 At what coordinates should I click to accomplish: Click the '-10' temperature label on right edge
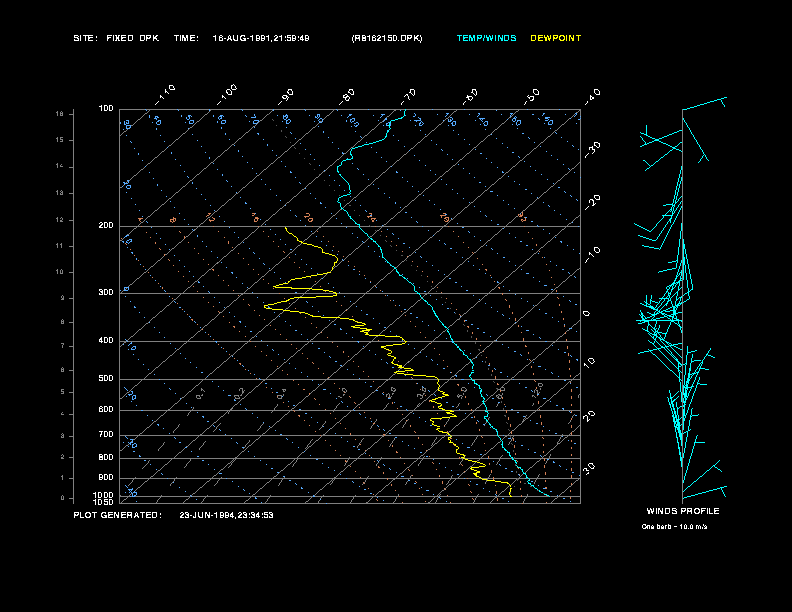pyautogui.click(x=593, y=255)
